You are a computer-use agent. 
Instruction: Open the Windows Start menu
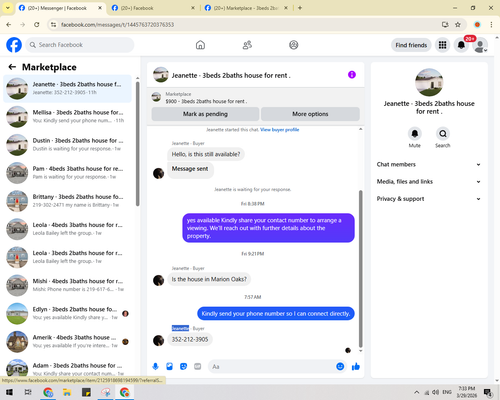tap(9, 392)
